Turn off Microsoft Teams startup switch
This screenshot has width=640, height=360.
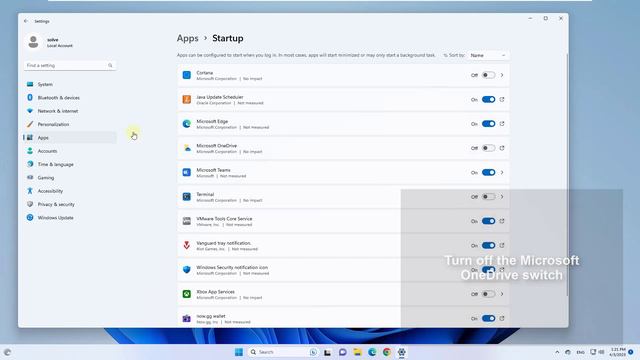[488, 172]
